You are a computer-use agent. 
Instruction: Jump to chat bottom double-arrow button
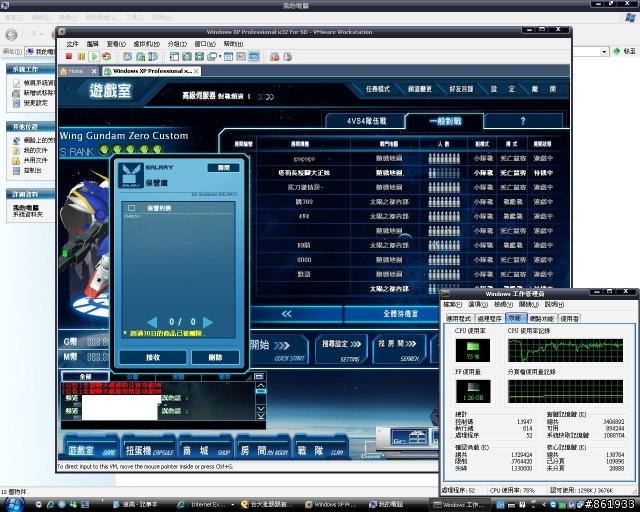261,416
